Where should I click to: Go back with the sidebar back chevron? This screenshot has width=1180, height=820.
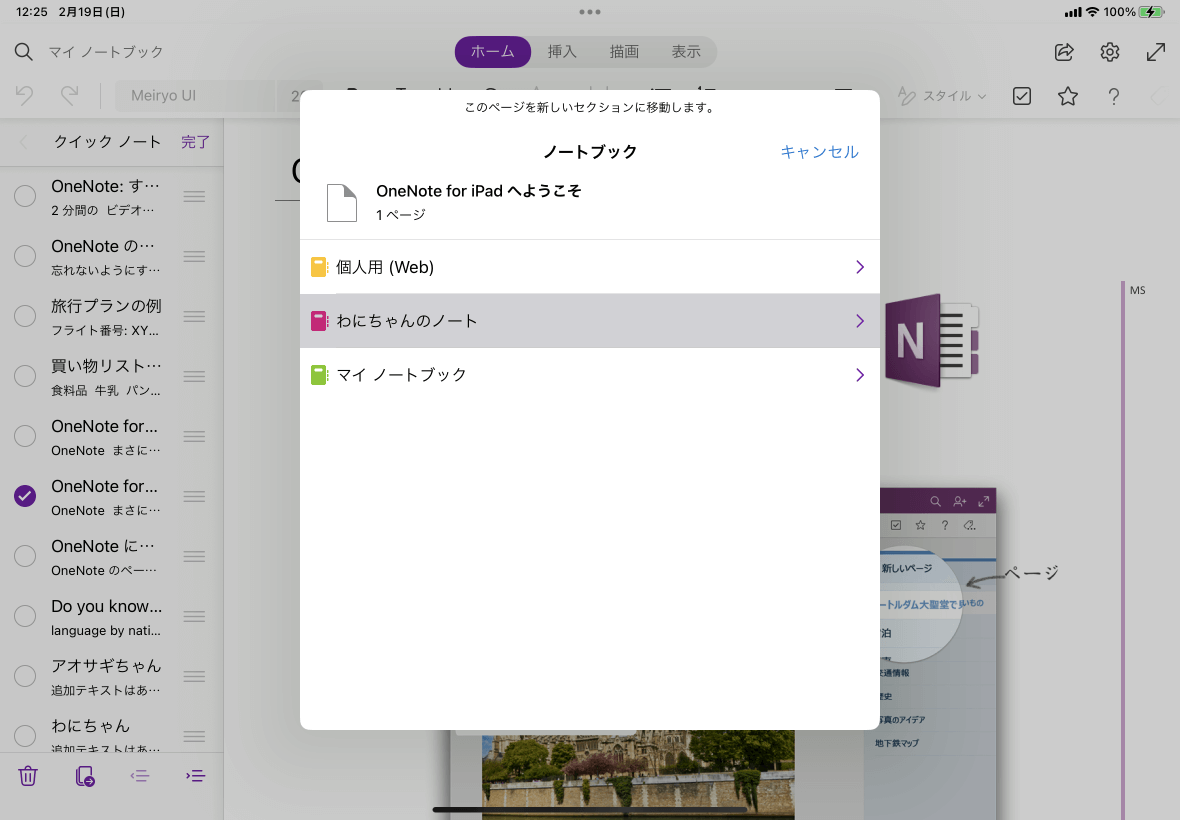pyautogui.click(x=23, y=142)
